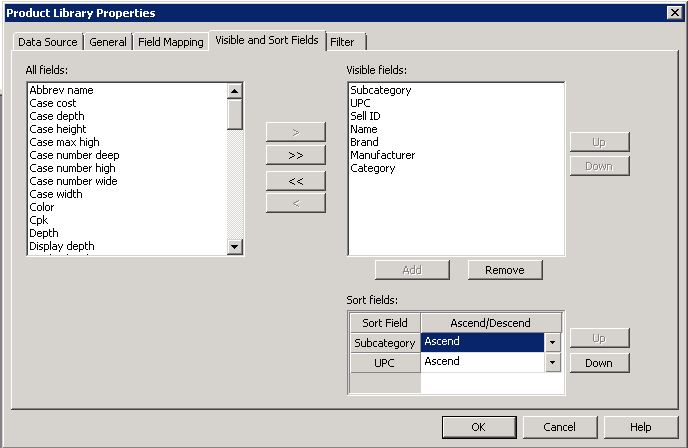This screenshot has height=448, width=688.
Task: Select Manufacturer in Visible fields list
Action: coord(382,155)
